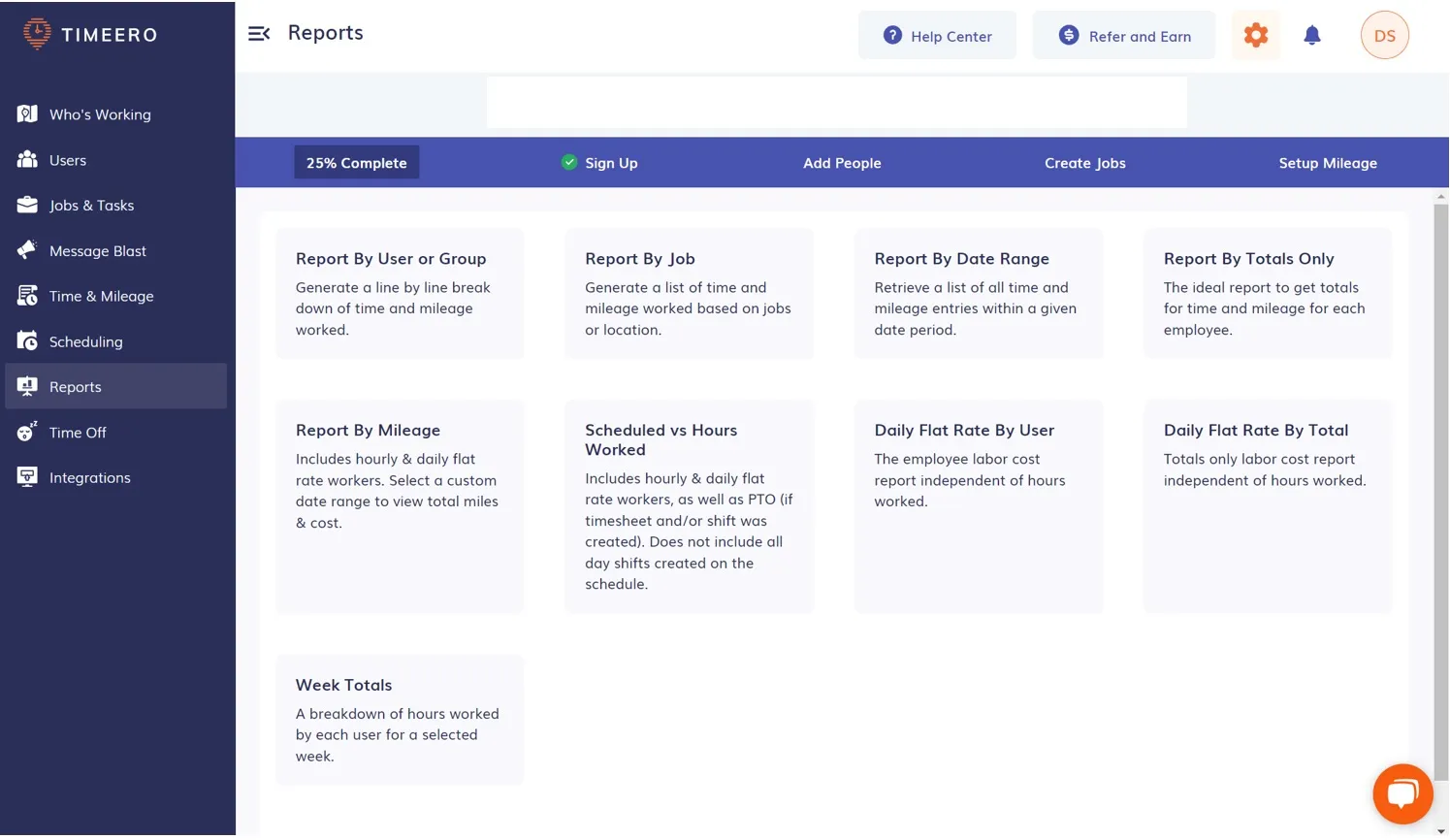Click the 25% Complete progress indicator
The height and width of the screenshot is (840, 1450).
click(x=356, y=163)
